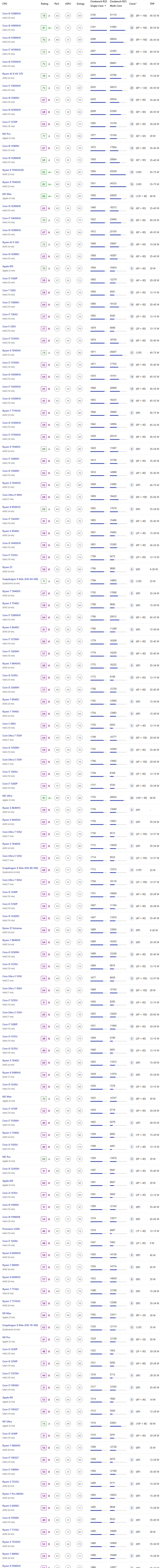The image size is (160, 1568).
Task: Open the Apple M3 Pro link
Action: tap(7, 134)
